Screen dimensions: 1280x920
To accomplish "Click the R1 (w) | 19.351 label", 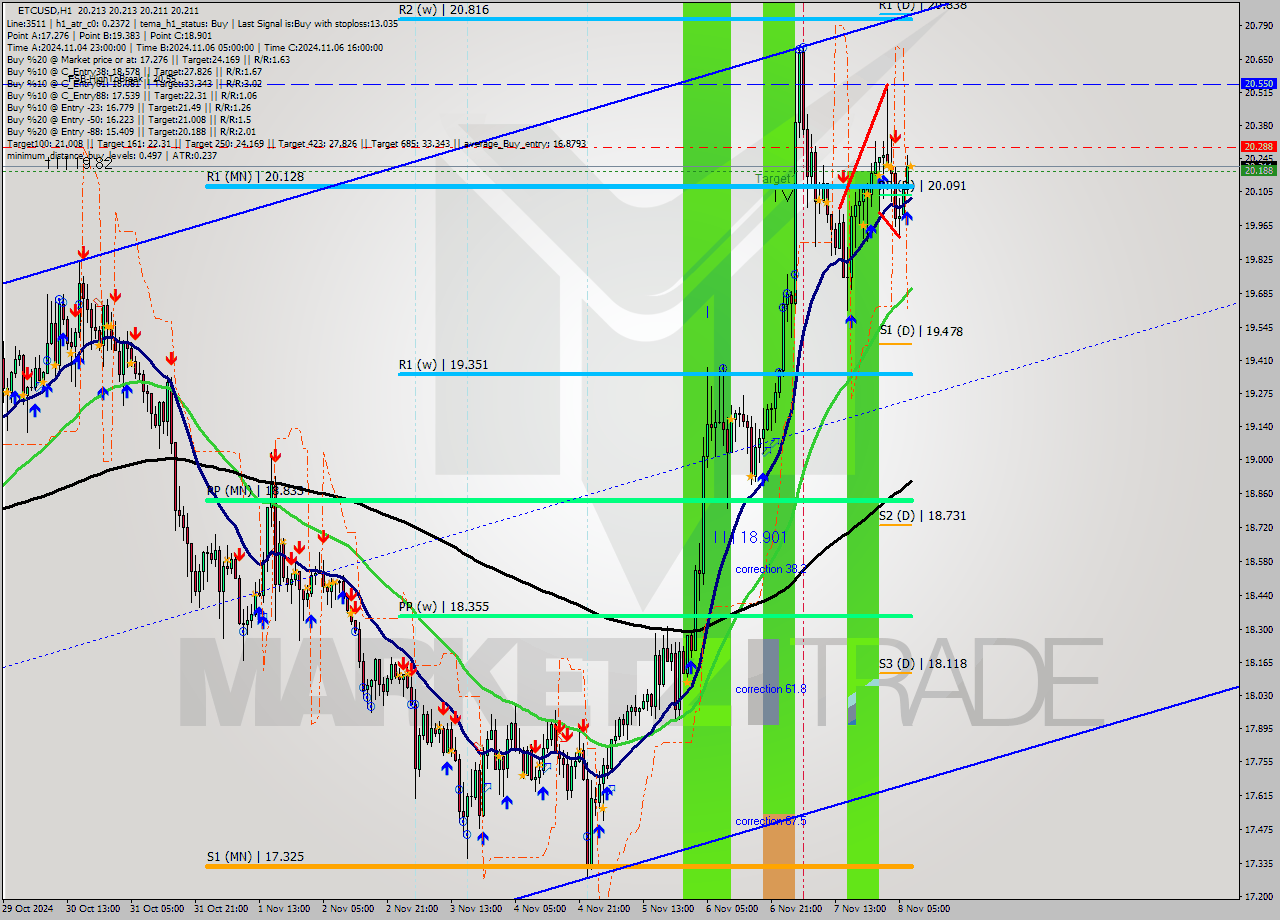I will coord(443,365).
